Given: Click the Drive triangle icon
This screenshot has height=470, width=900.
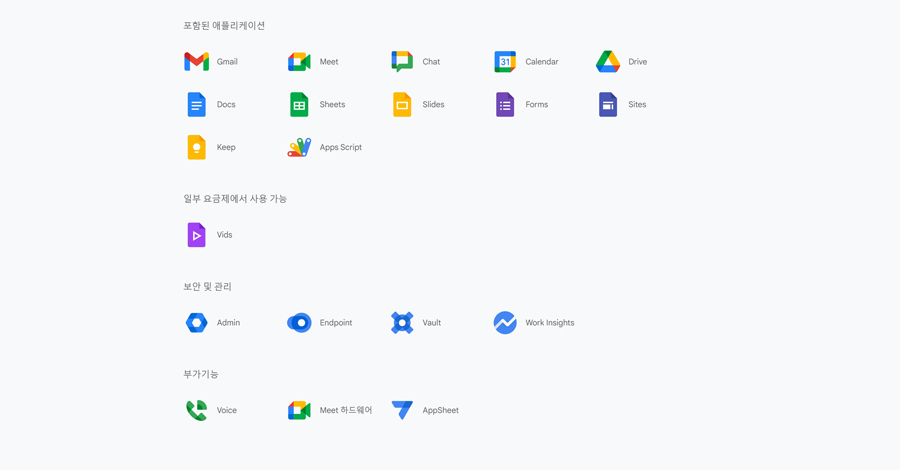Looking at the screenshot, I should (608, 61).
